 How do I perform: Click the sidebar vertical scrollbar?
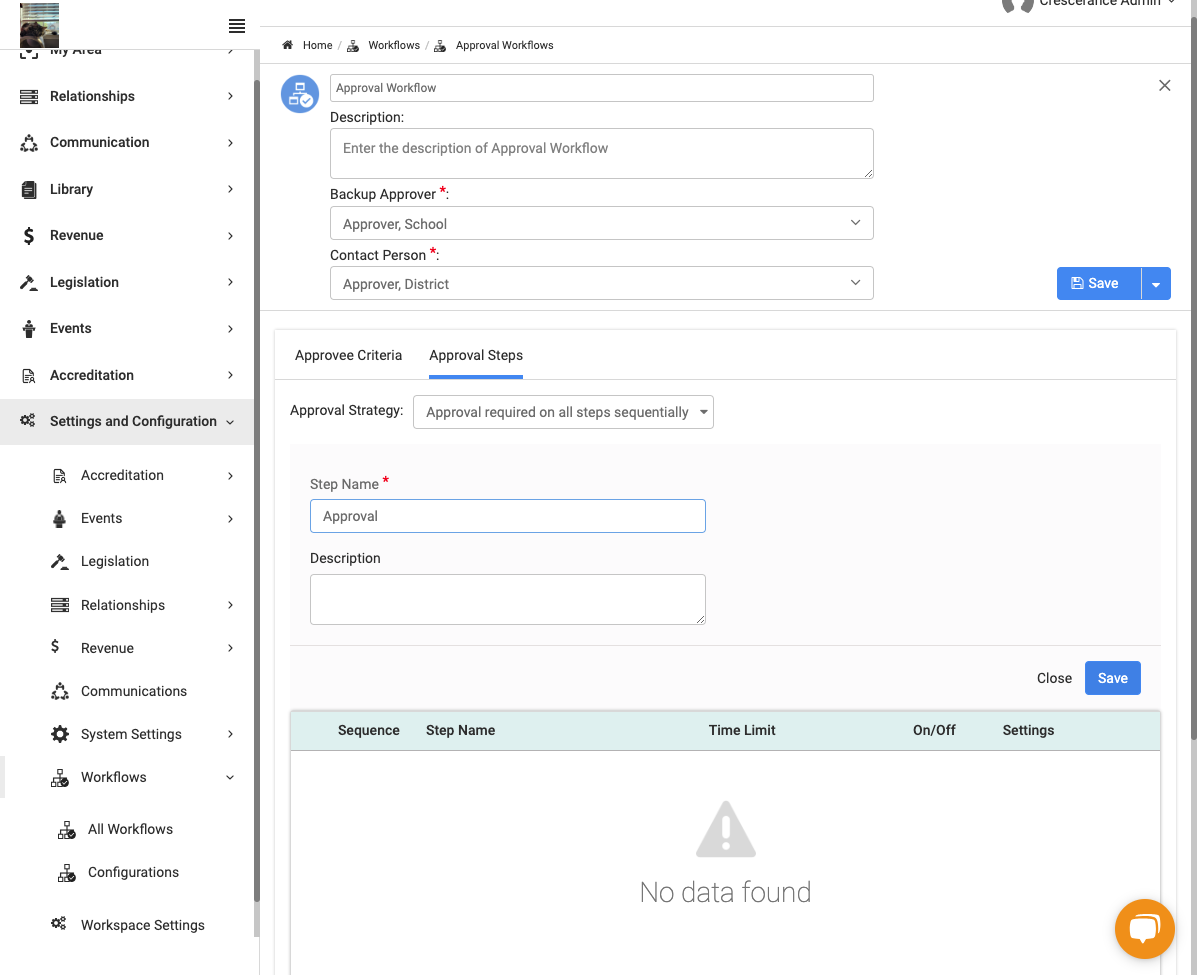pyautogui.click(x=256, y=489)
